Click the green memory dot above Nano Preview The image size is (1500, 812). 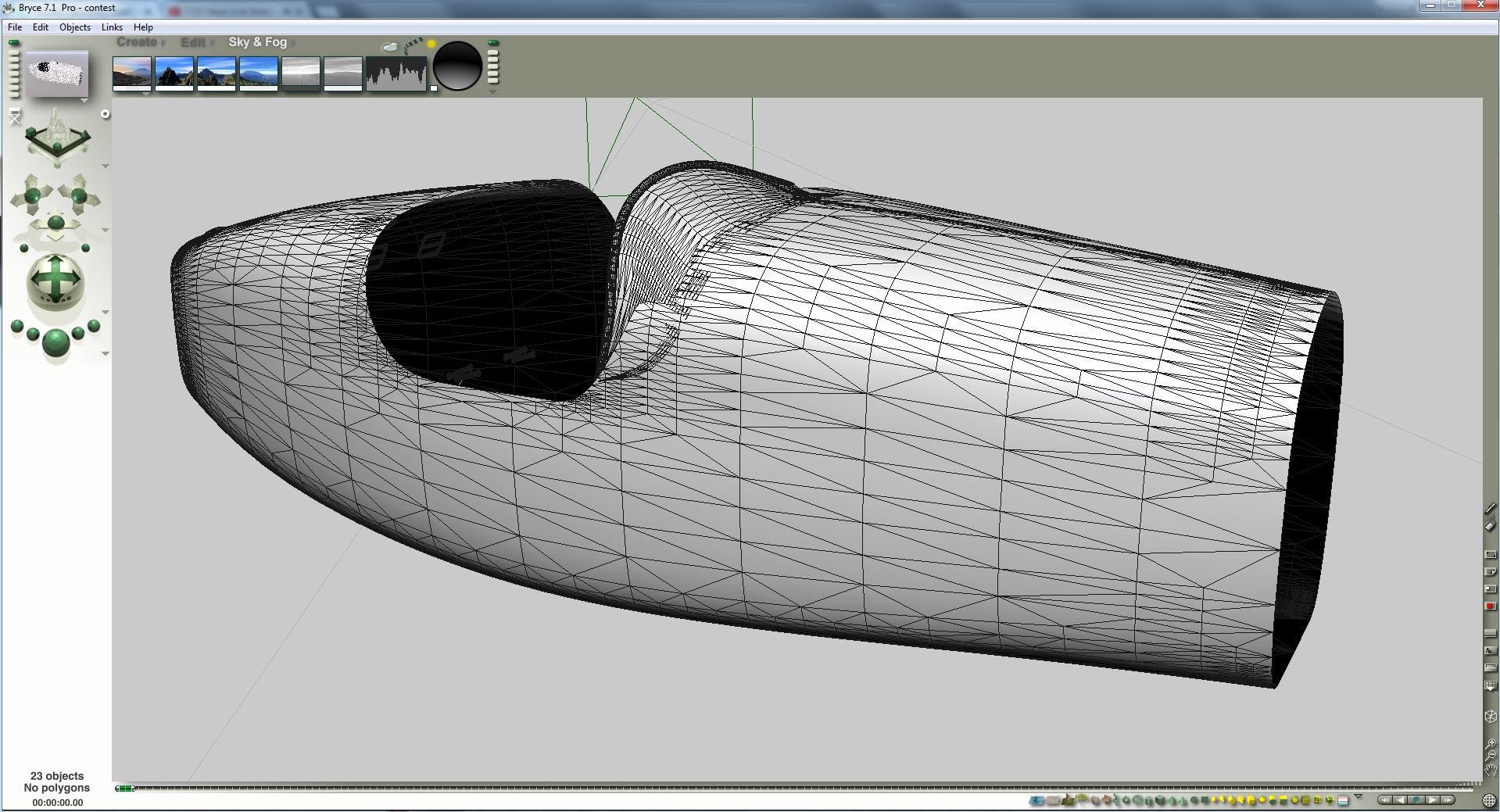click(x=13, y=43)
